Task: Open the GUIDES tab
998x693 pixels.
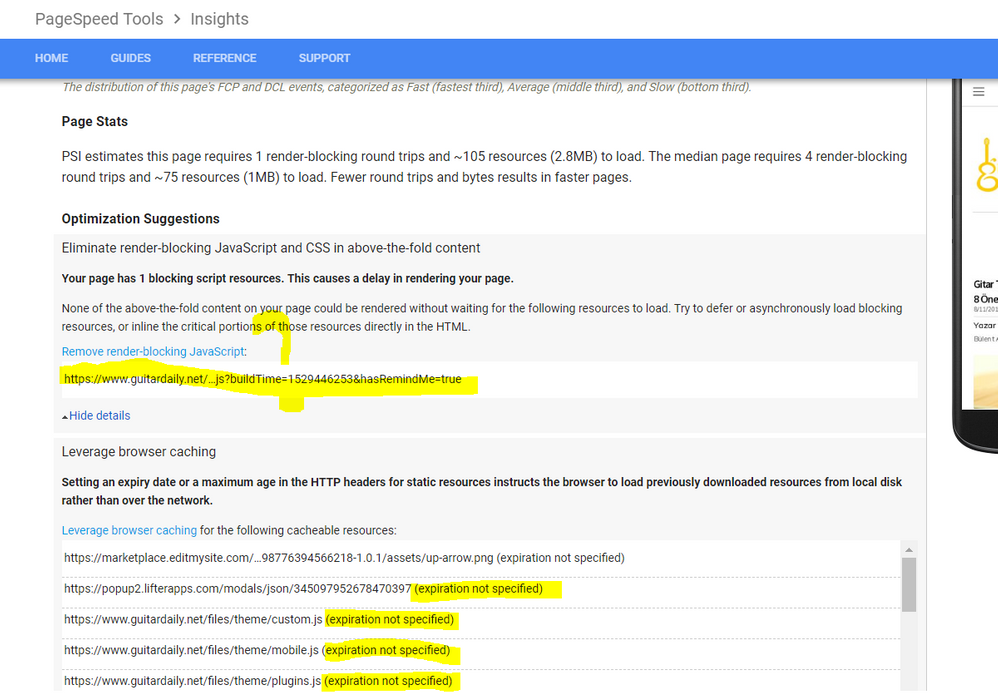Action: pyautogui.click(x=130, y=58)
